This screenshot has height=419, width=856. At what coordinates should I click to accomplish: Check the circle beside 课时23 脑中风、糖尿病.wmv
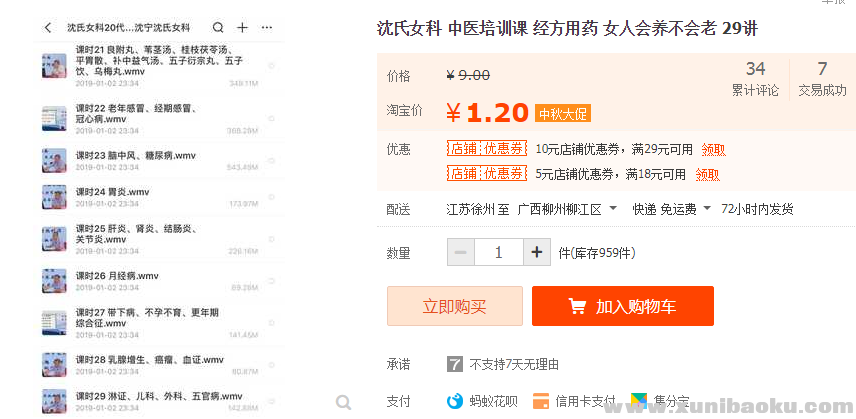tap(272, 160)
